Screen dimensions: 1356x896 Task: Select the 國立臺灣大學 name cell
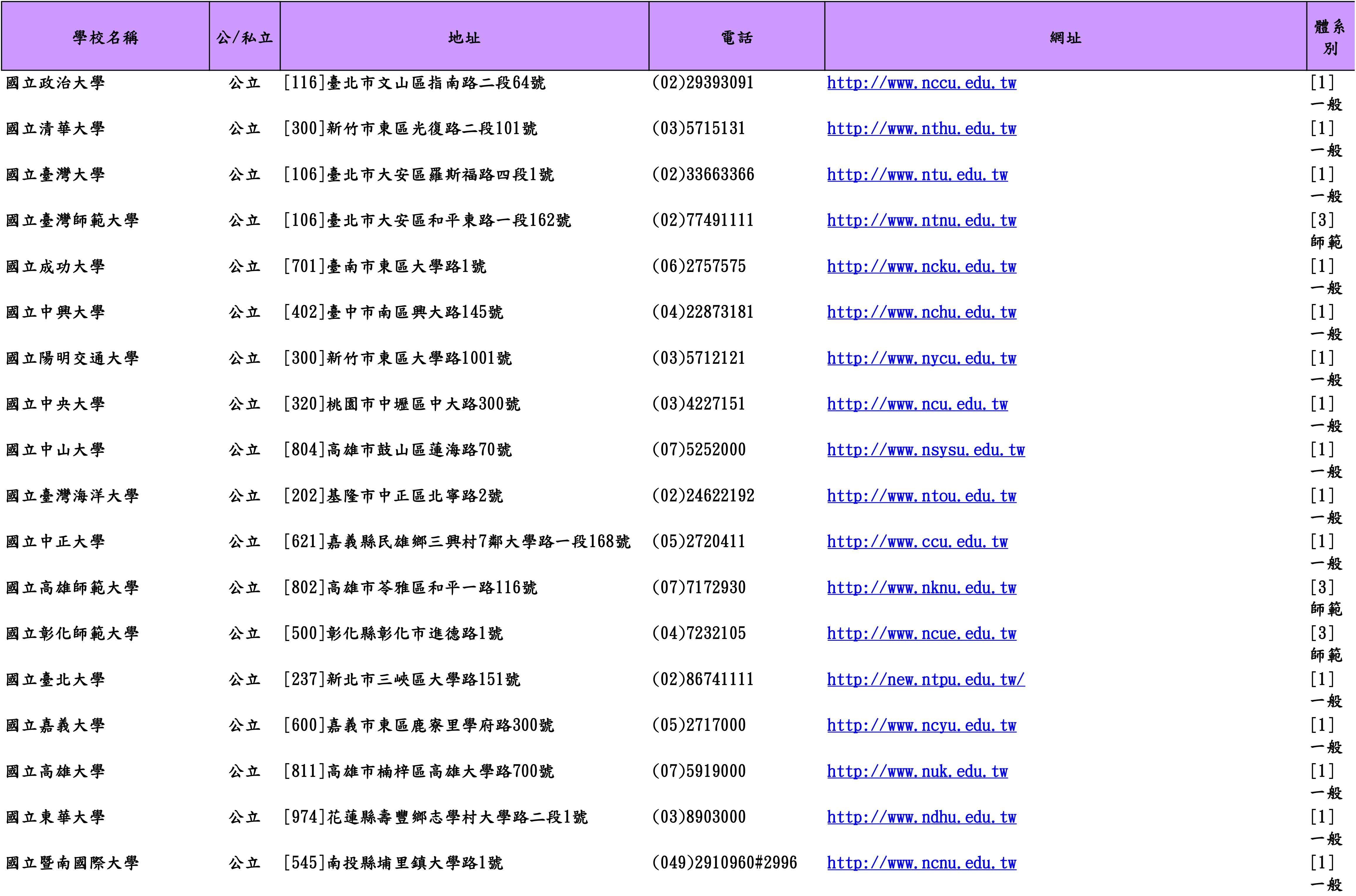click(55, 175)
